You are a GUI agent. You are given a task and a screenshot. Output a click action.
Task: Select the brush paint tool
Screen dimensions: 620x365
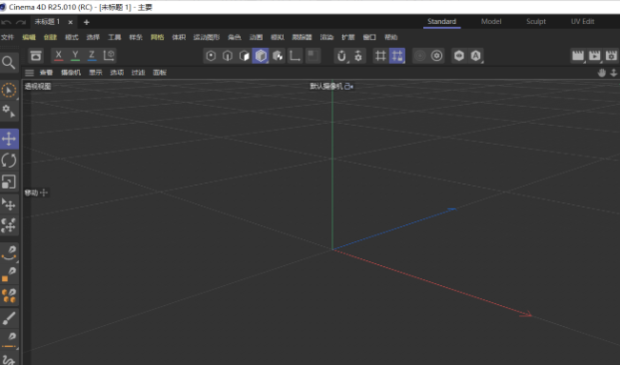(x=9, y=318)
